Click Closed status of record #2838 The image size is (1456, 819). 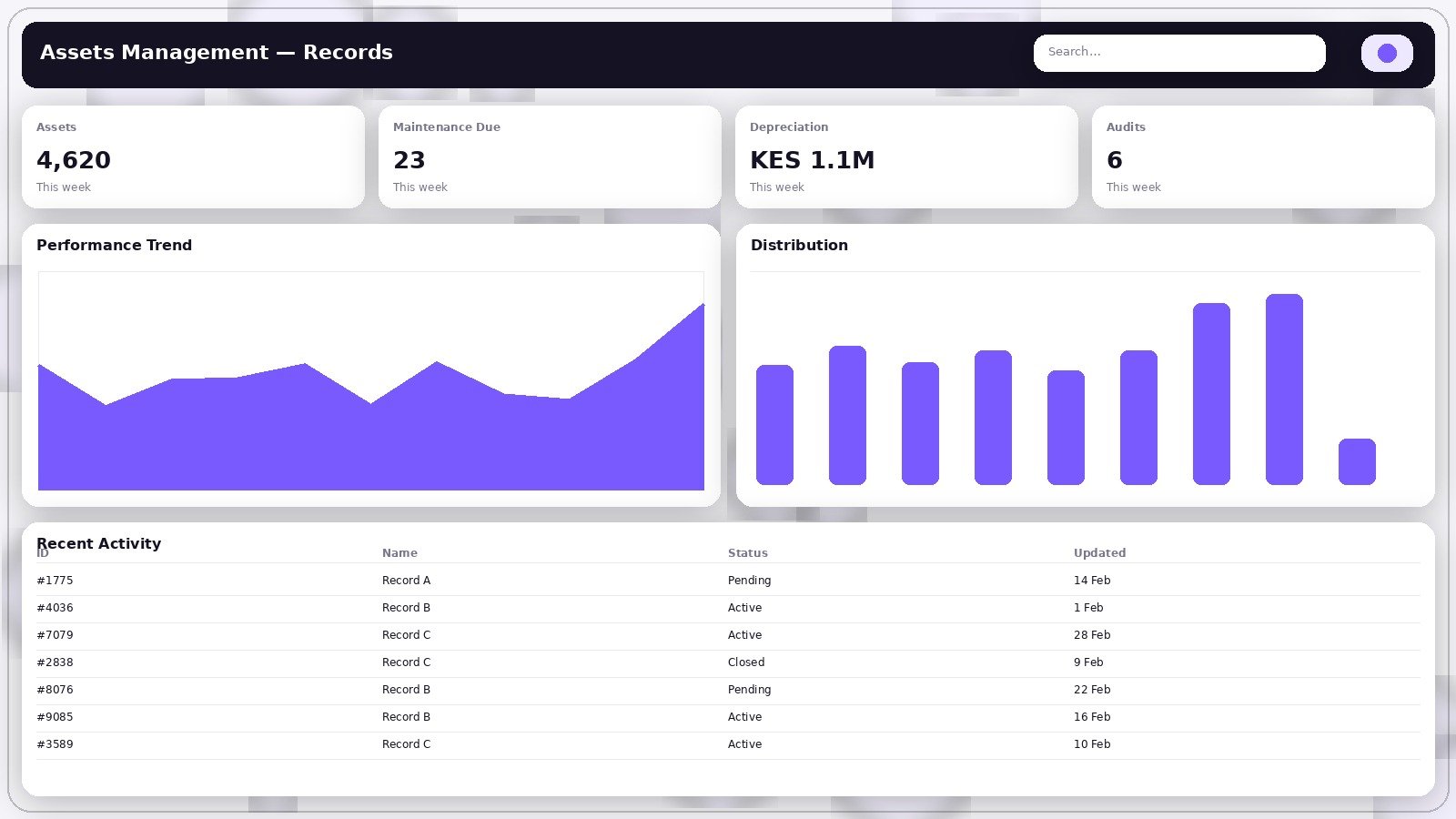[746, 662]
